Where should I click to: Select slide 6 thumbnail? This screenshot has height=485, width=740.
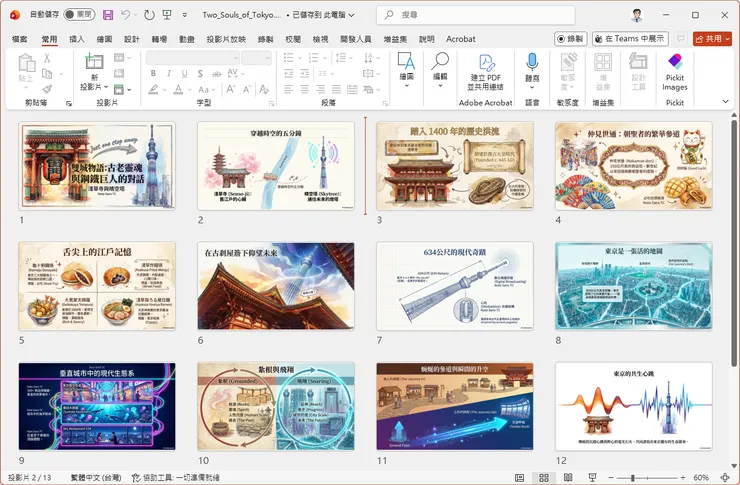point(276,286)
